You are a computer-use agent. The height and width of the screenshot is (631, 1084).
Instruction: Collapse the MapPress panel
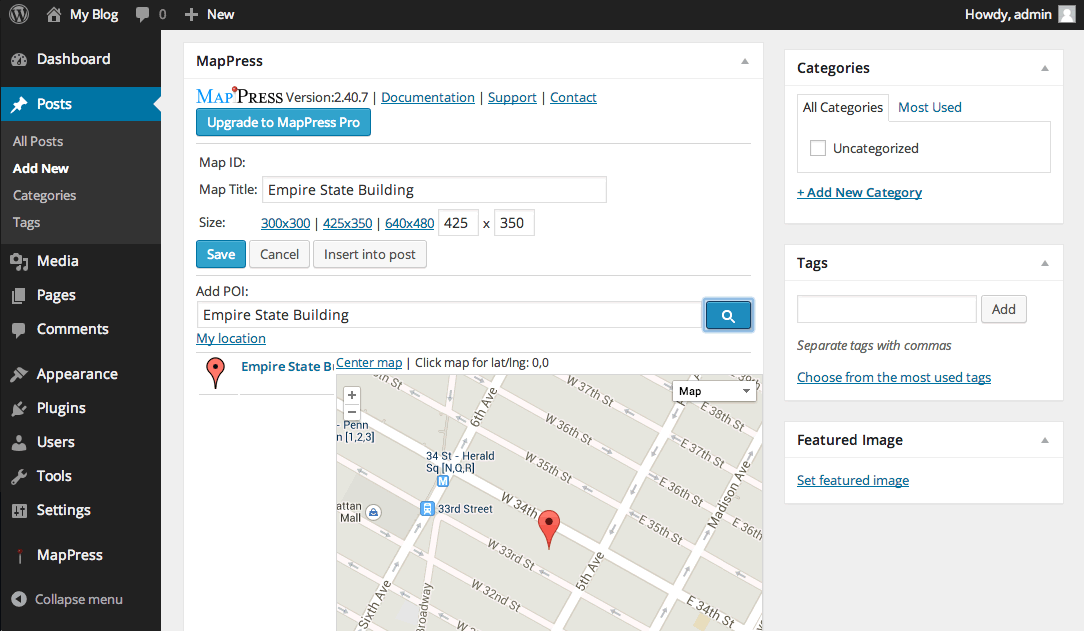coord(745,62)
